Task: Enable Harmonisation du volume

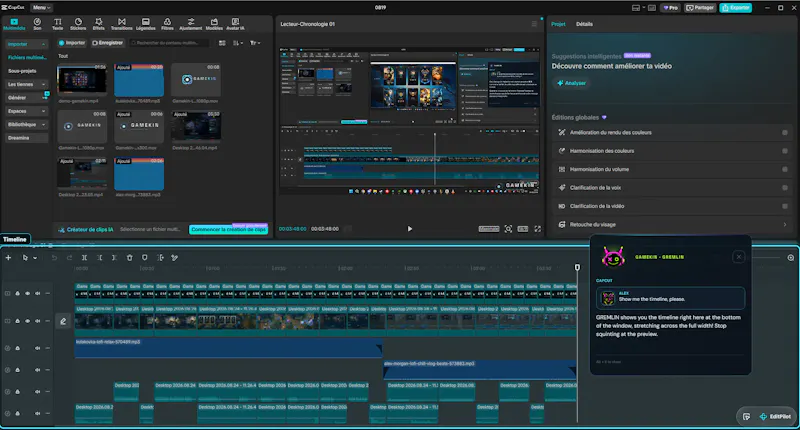Action: click(x=785, y=169)
